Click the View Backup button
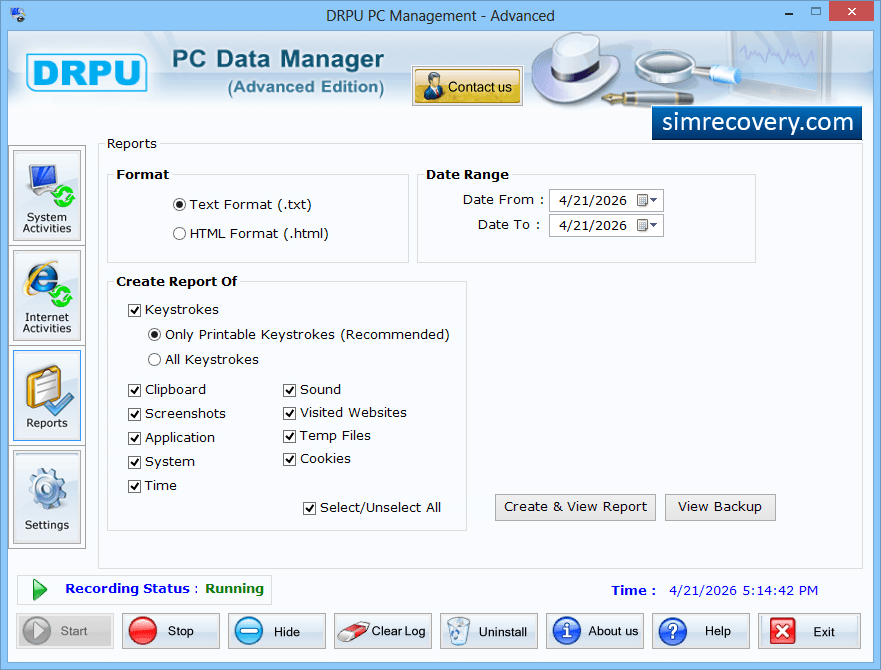 720,507
